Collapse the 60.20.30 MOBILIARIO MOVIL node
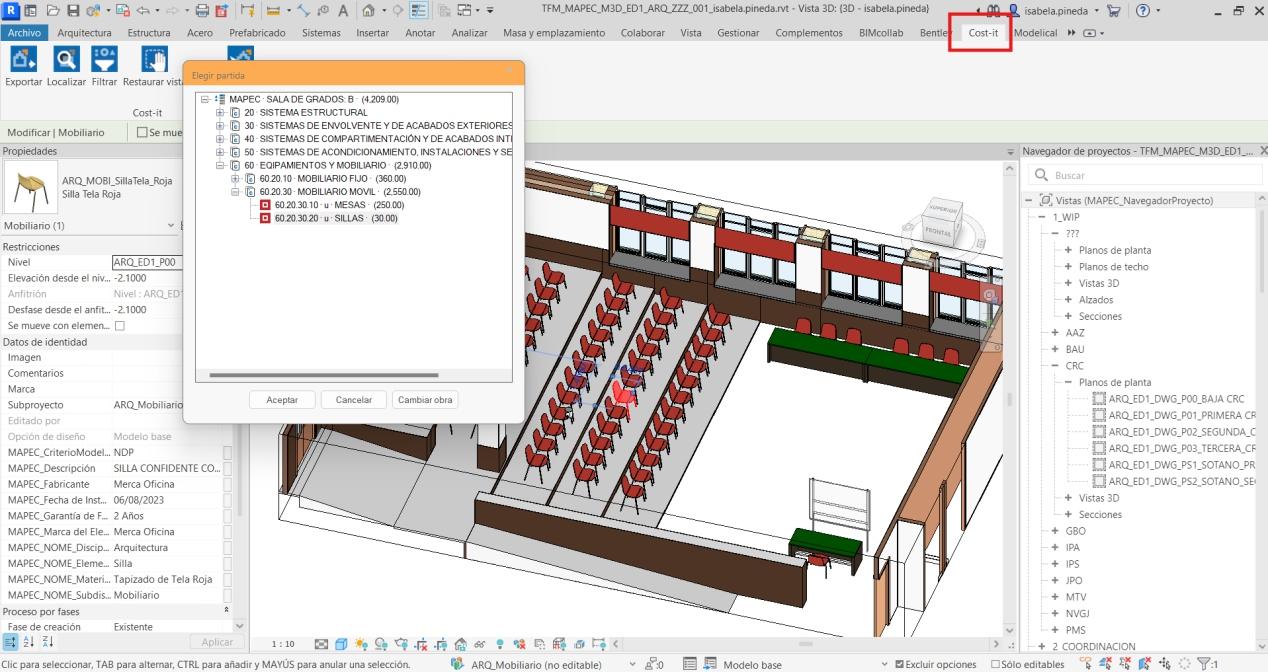The height and width of the screenshot is (672, 1268). 236,191
